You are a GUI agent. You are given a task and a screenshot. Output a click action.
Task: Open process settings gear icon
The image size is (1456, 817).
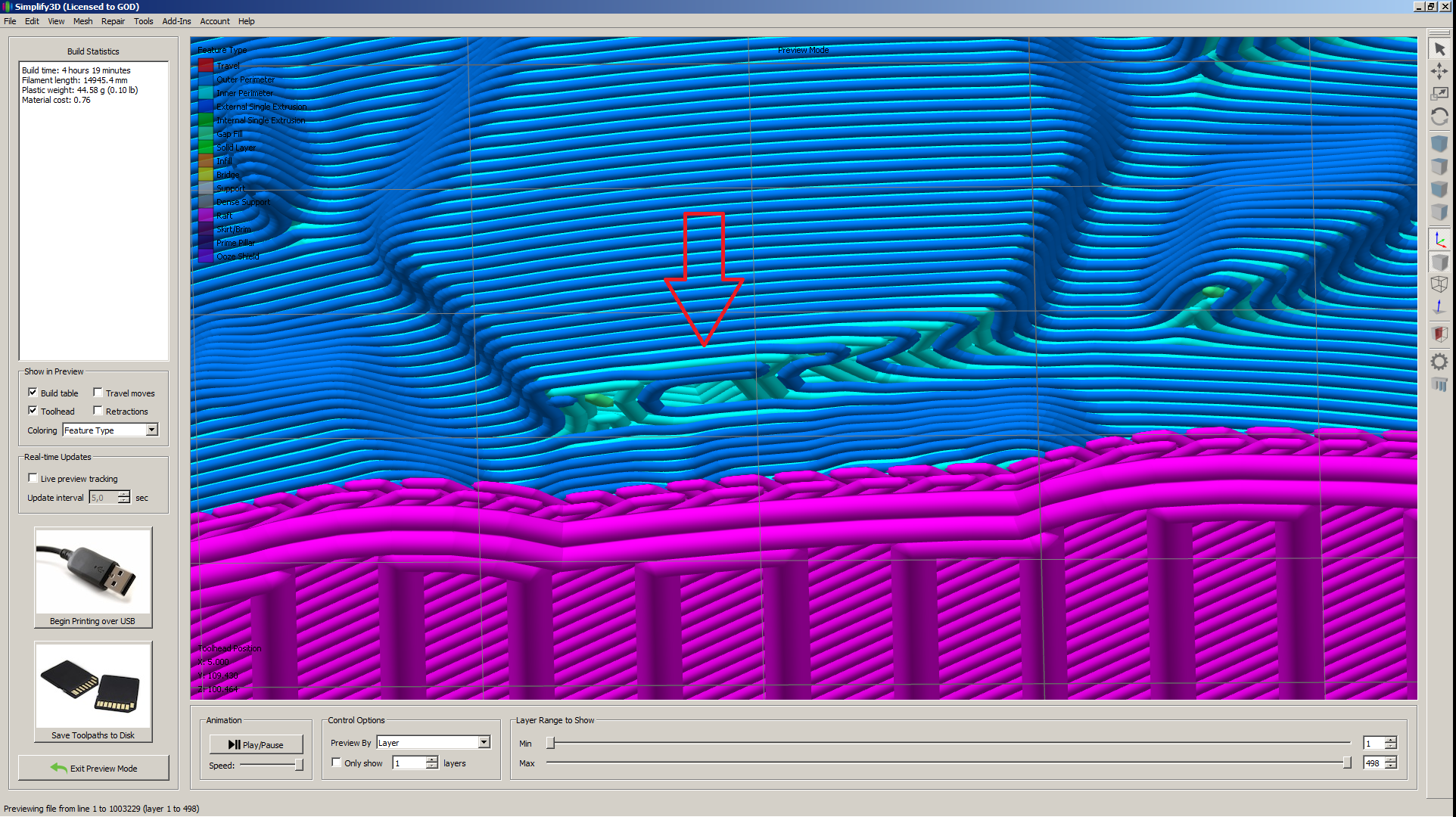coord(1439,362)
